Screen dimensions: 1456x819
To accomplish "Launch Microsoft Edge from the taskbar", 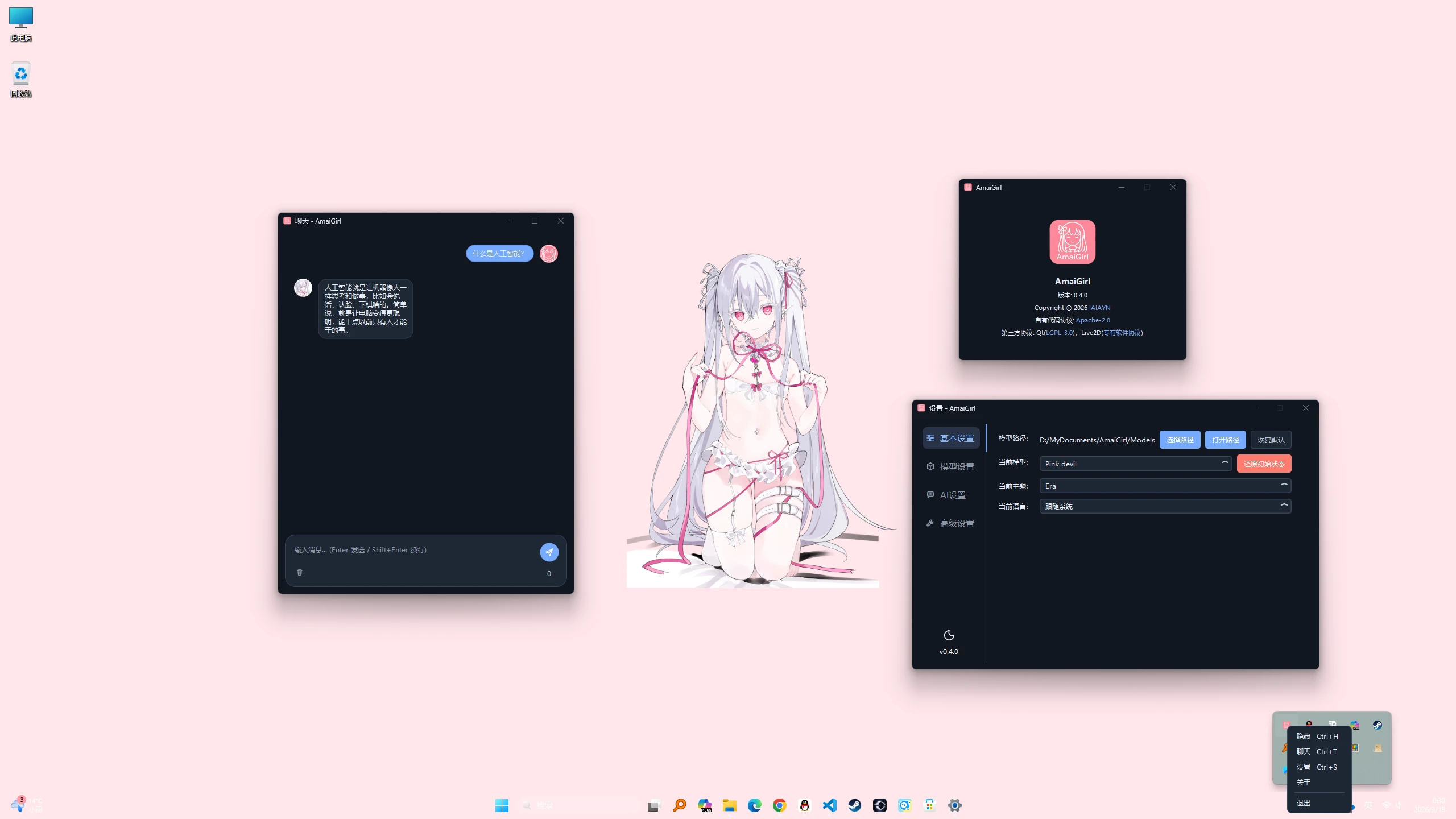I will click(x=755, y=805).
